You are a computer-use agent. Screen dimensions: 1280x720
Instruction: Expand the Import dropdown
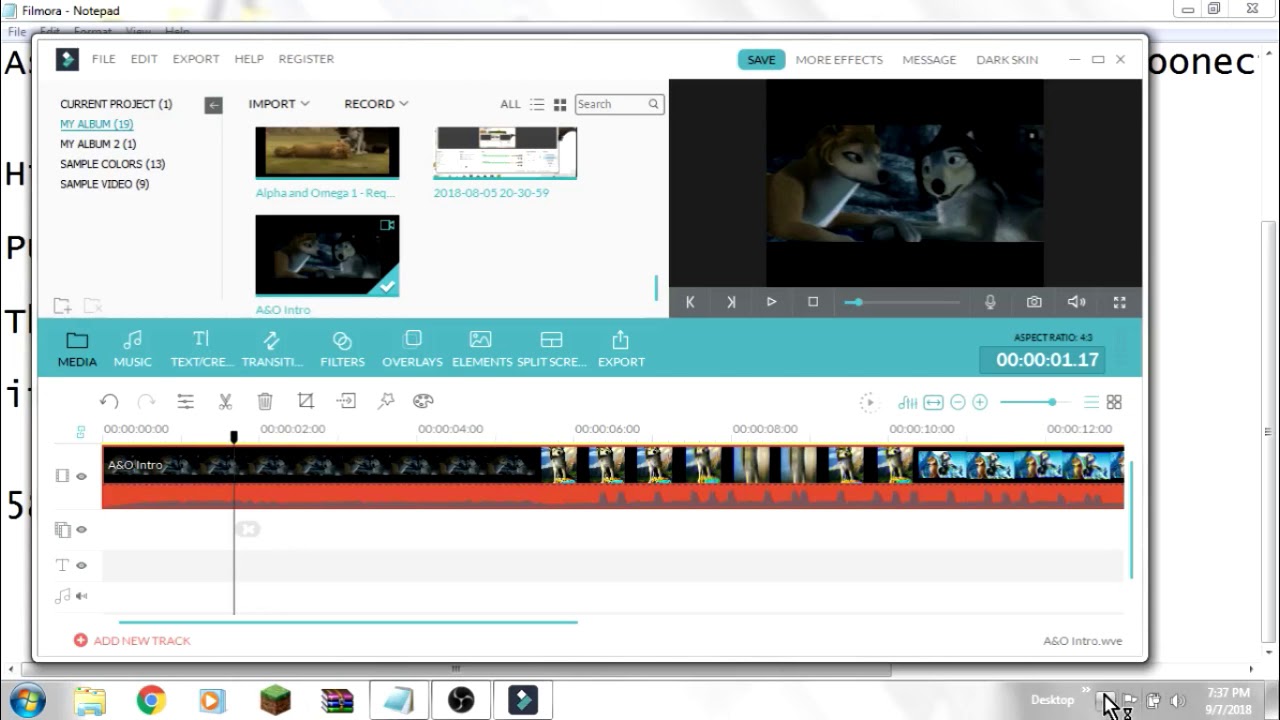(279, 104)
